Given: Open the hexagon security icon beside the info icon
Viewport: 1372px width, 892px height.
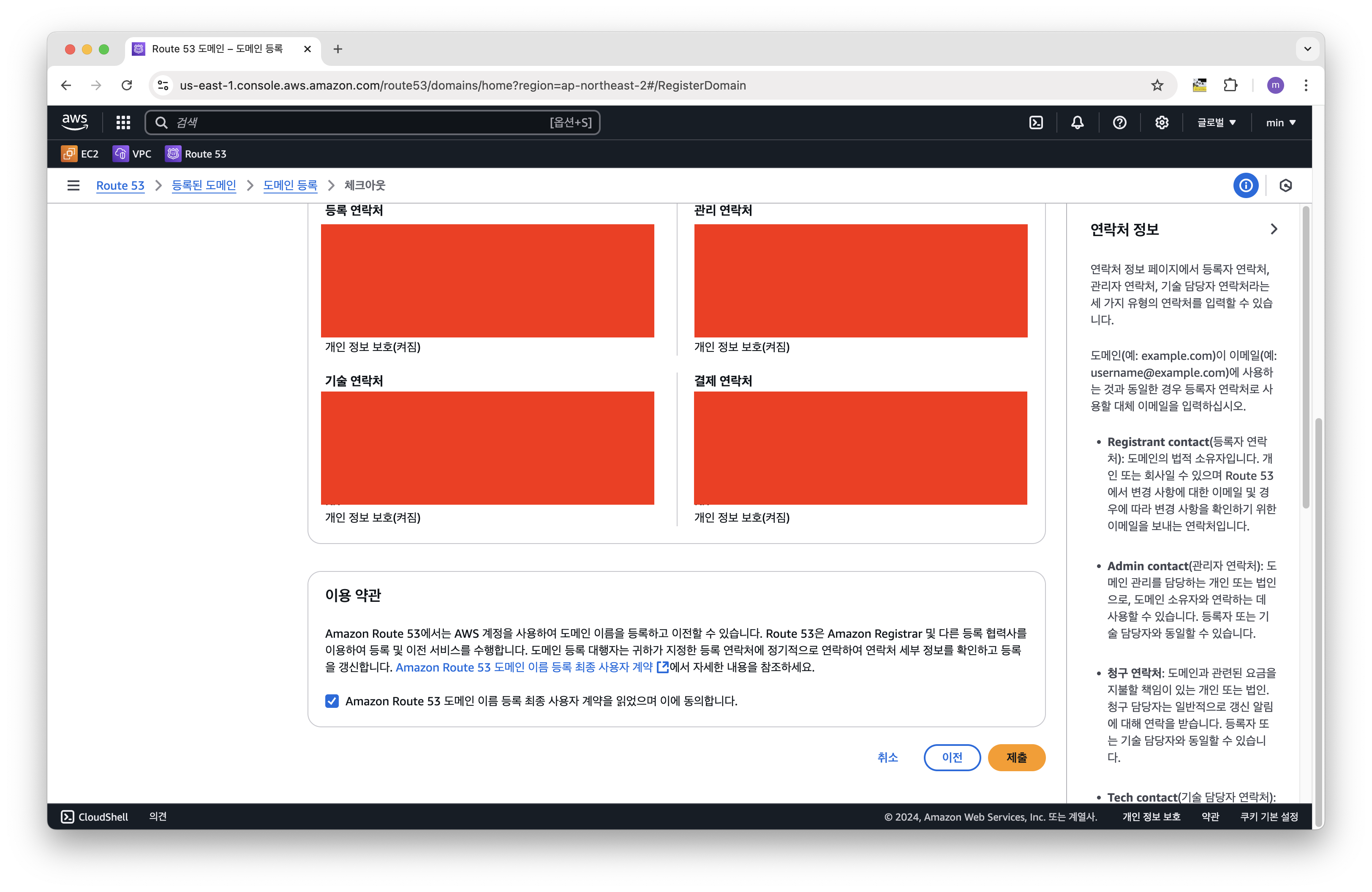Looking at the screenshot, I should (1285, 185).
